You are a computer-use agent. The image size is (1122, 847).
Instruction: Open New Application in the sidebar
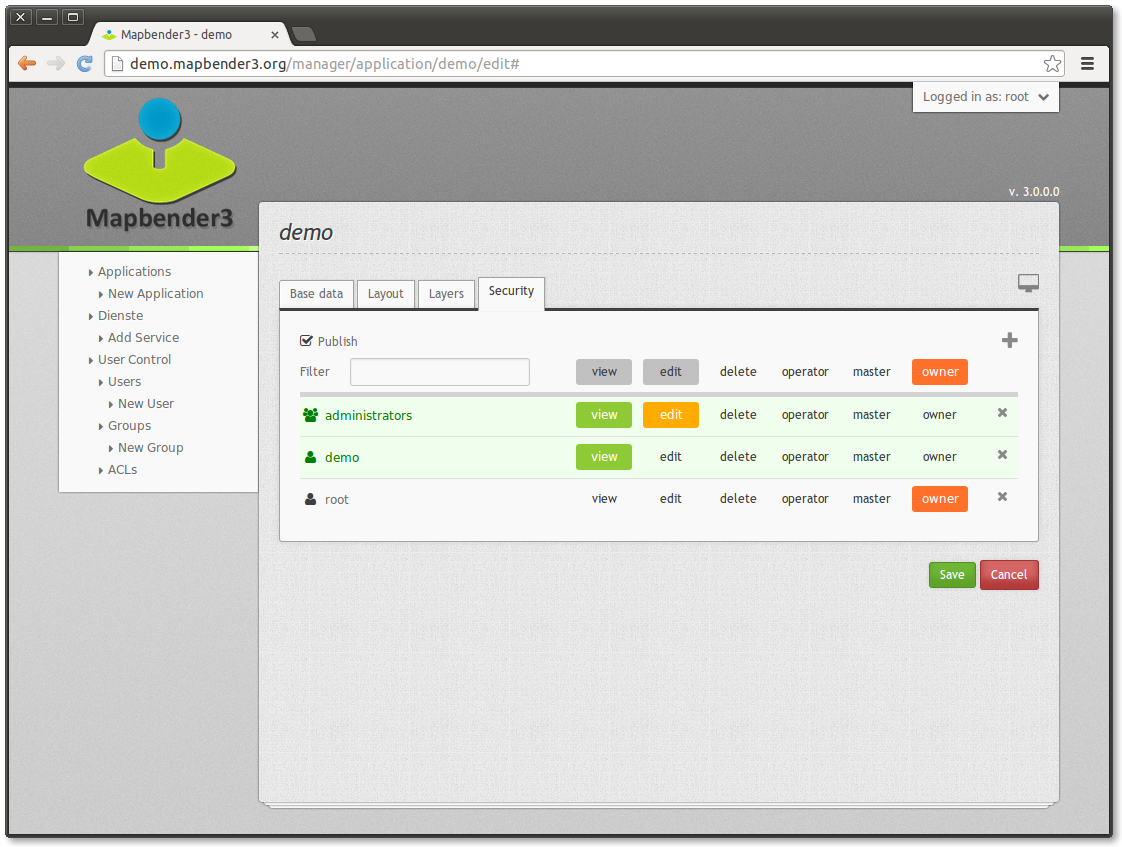tap(155, 294)
